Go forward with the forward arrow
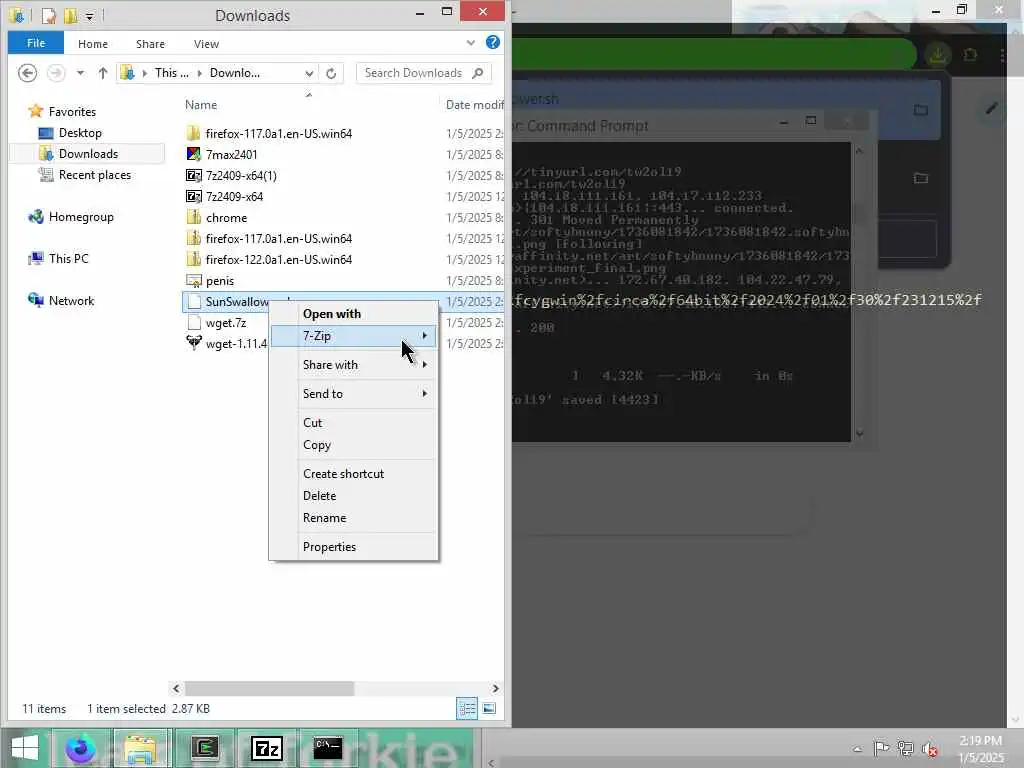Viewport: 1024px width, 768px height. (x=56, y=72)
